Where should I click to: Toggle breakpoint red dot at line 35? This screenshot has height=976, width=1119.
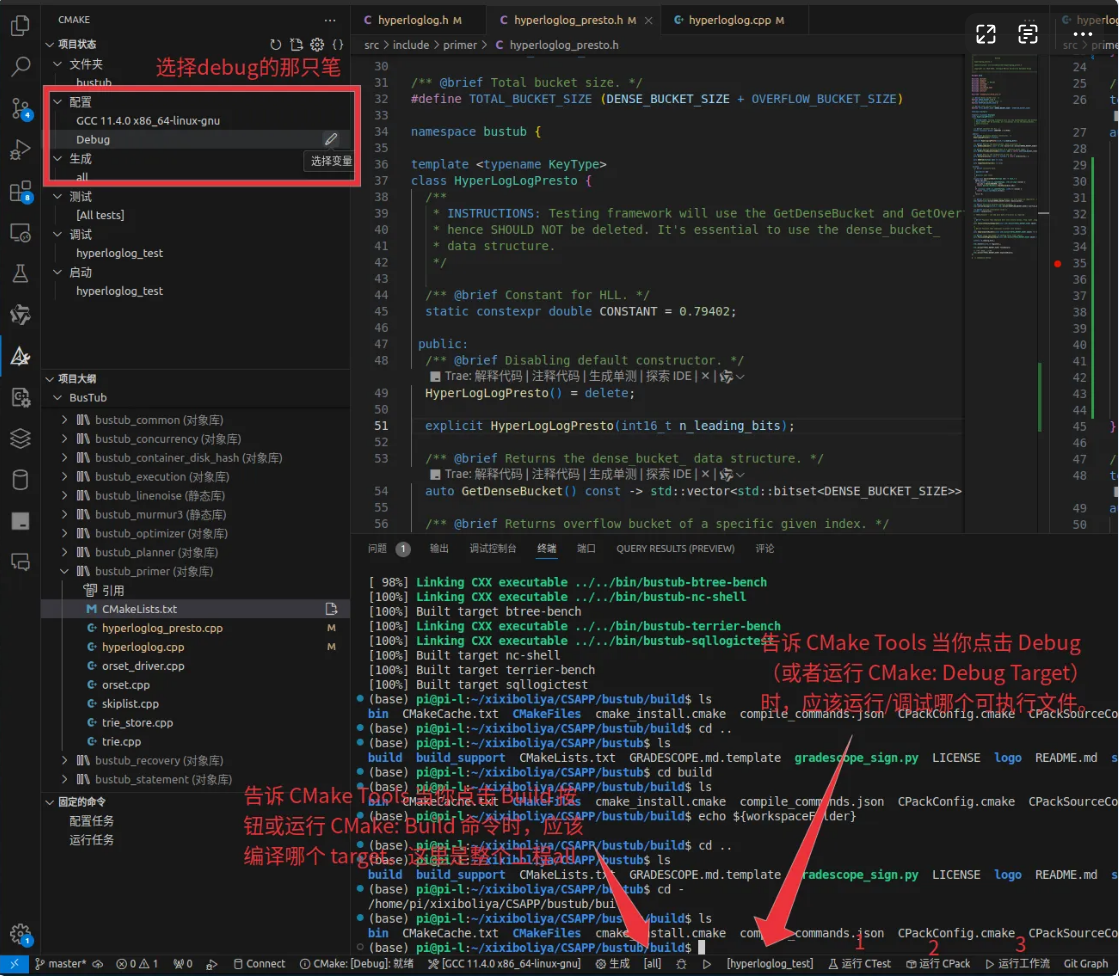click(1057, 264)
